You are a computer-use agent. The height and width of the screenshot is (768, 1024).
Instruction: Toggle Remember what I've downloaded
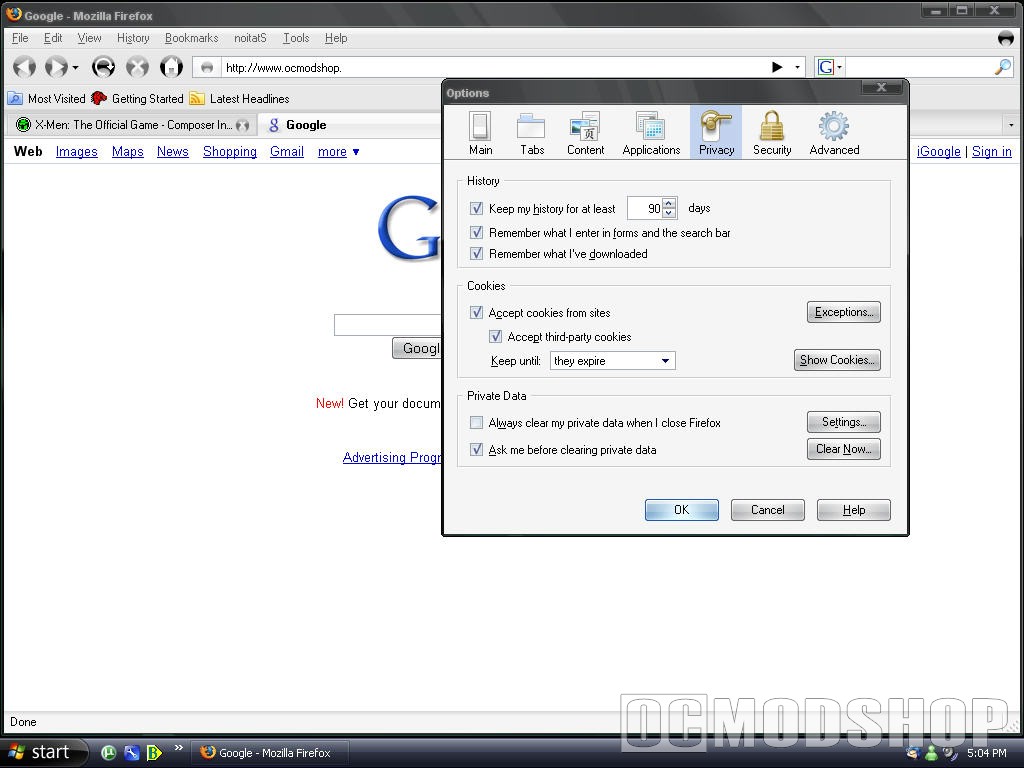(477, 253)
